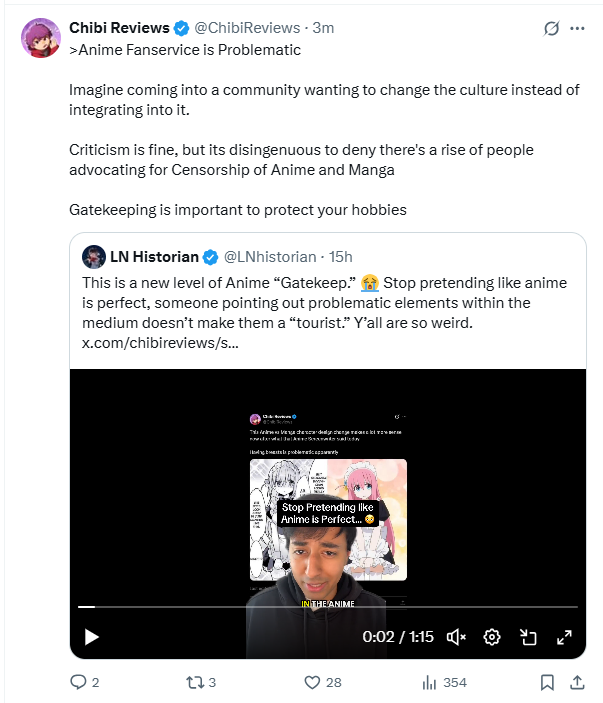Open the three-dot more options menu
The image size is (603, 703).
coord(577,28)
